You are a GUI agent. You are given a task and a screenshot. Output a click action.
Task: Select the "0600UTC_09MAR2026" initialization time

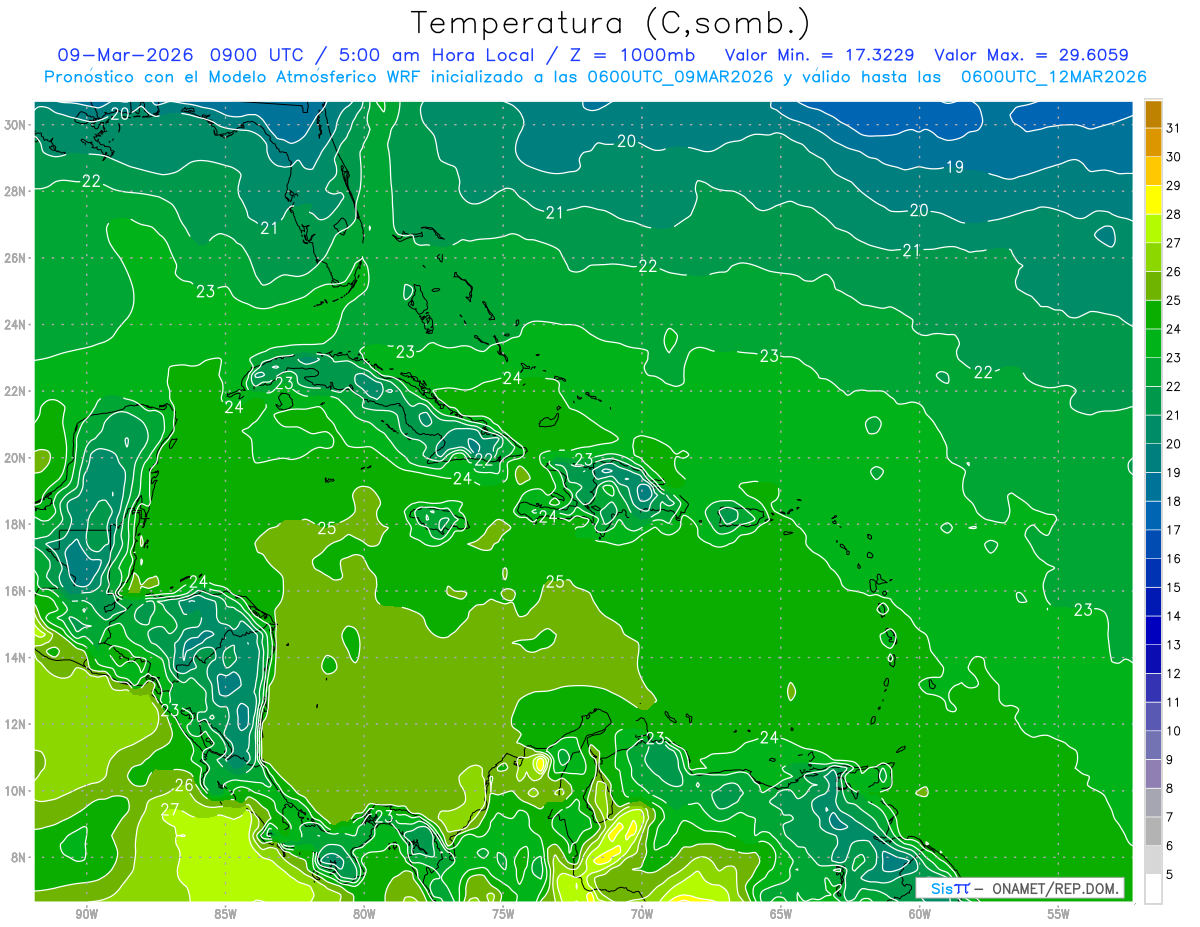[x=679, y=76]
